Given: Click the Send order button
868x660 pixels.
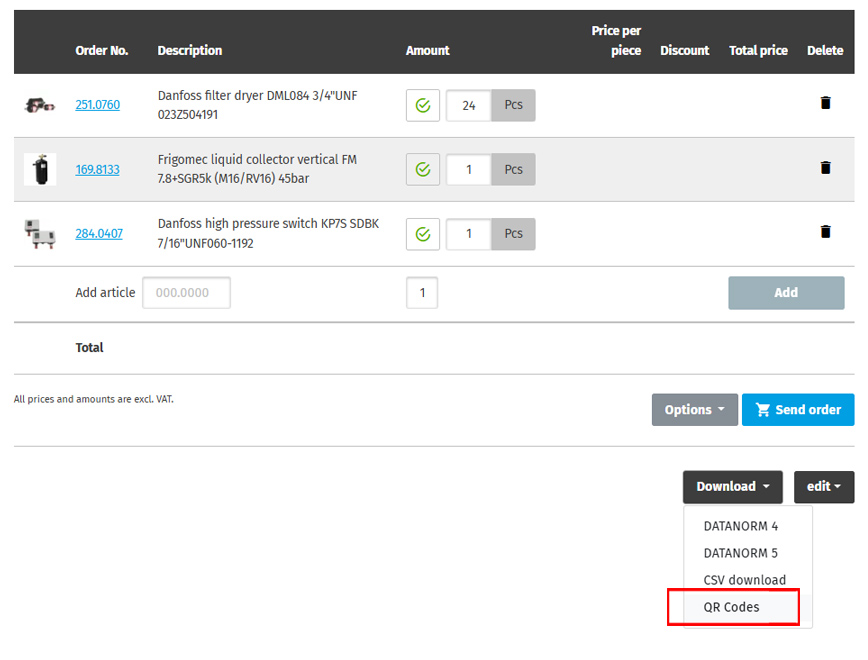Looking at the screenshot, I should [x=798, y=410].
